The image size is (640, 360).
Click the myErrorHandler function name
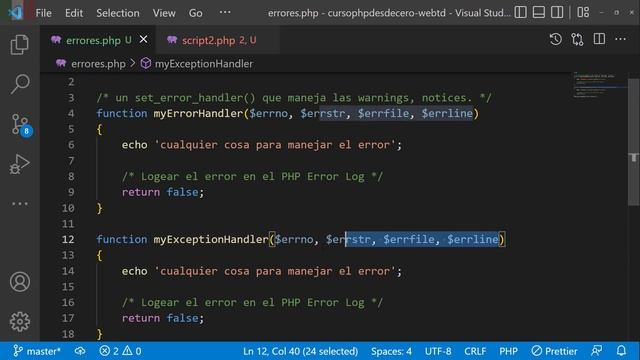198,113
